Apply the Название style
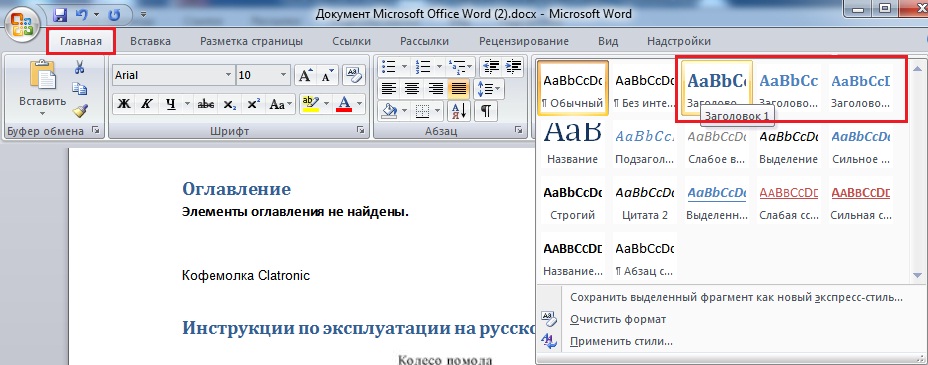 click(x=573, y=143)
